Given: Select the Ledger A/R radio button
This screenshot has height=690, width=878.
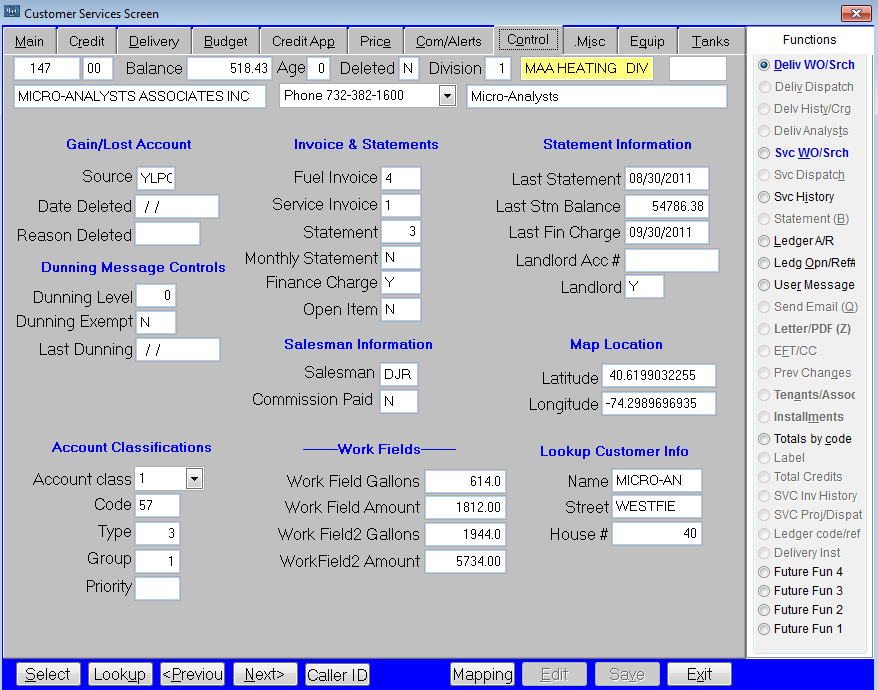Looking at the screenshot, I should (765, 241).
